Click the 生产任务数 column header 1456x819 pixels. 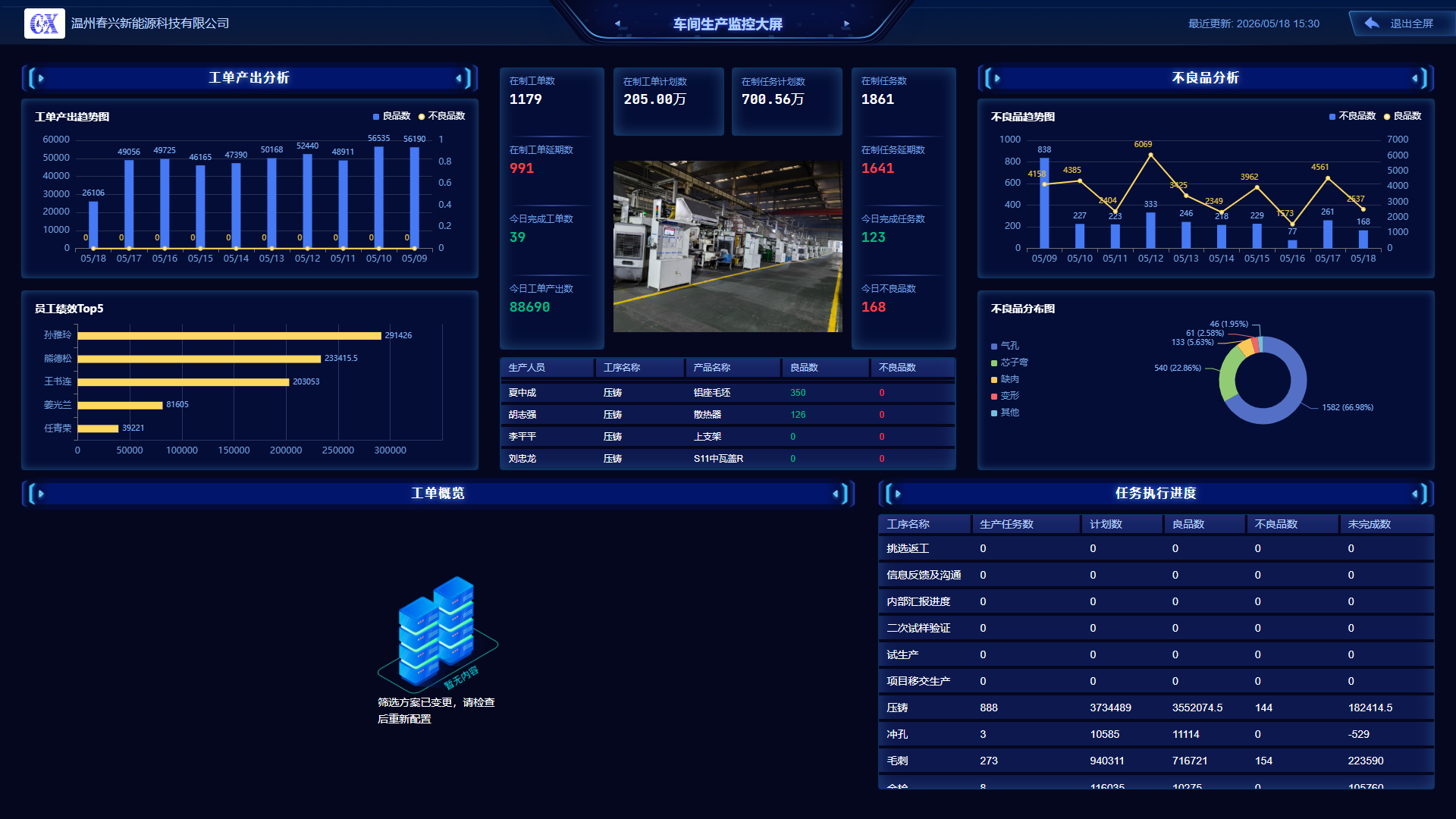1006,524
